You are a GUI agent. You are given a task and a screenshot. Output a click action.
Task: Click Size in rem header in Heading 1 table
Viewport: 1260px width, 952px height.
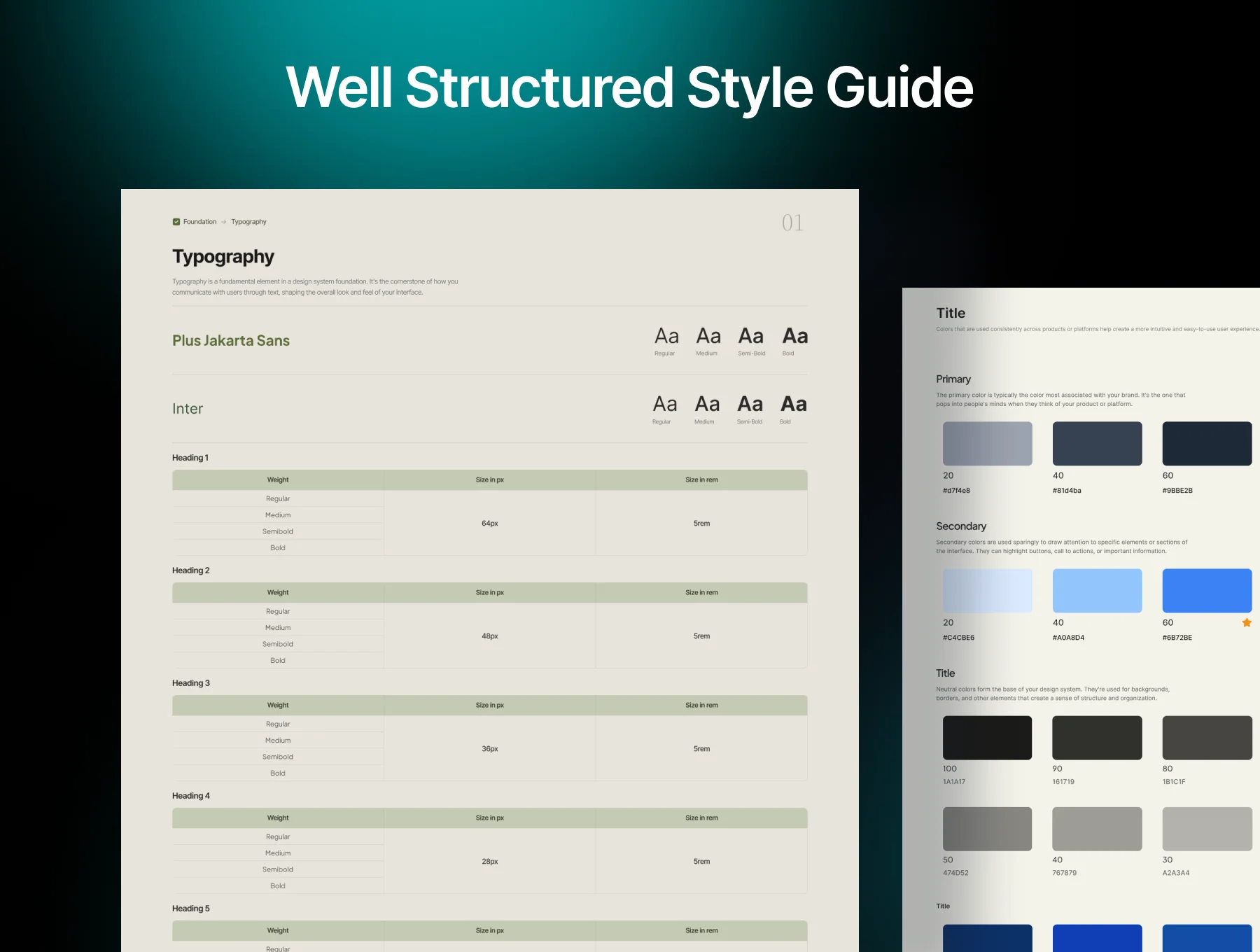(701, 480)
